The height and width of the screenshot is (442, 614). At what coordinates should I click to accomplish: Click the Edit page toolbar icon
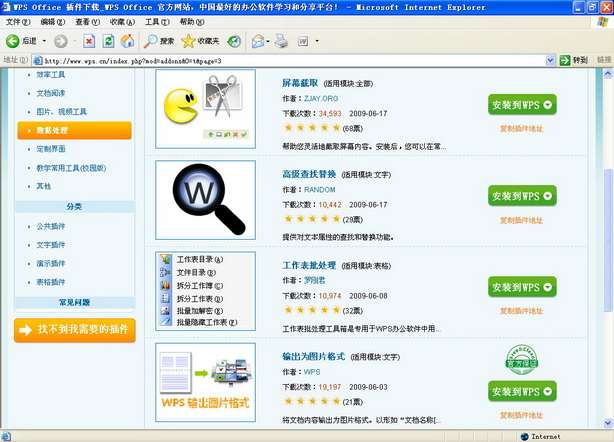click(303, 41)
